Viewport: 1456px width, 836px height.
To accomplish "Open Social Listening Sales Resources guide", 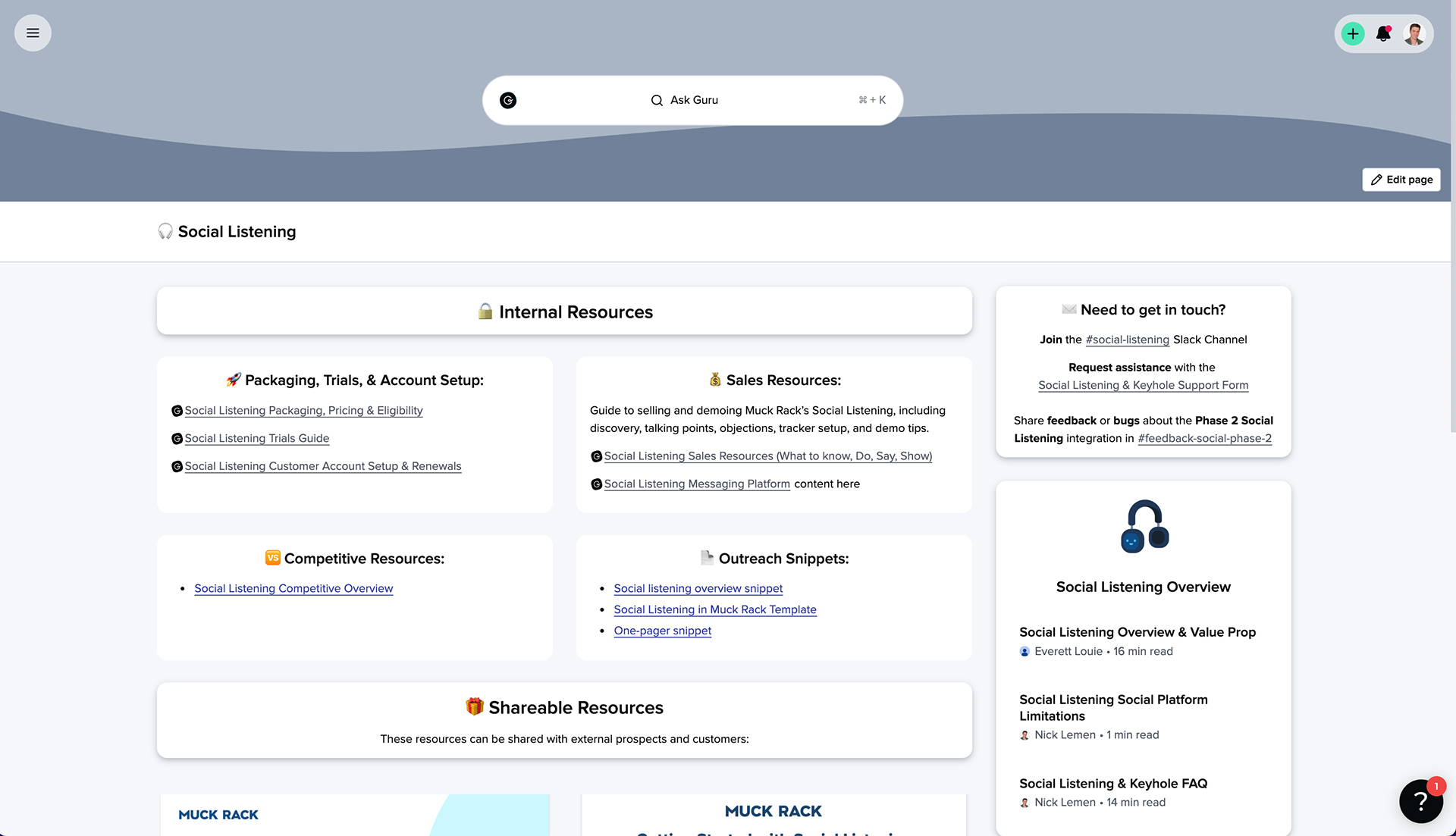I will (x=767, y=456).
